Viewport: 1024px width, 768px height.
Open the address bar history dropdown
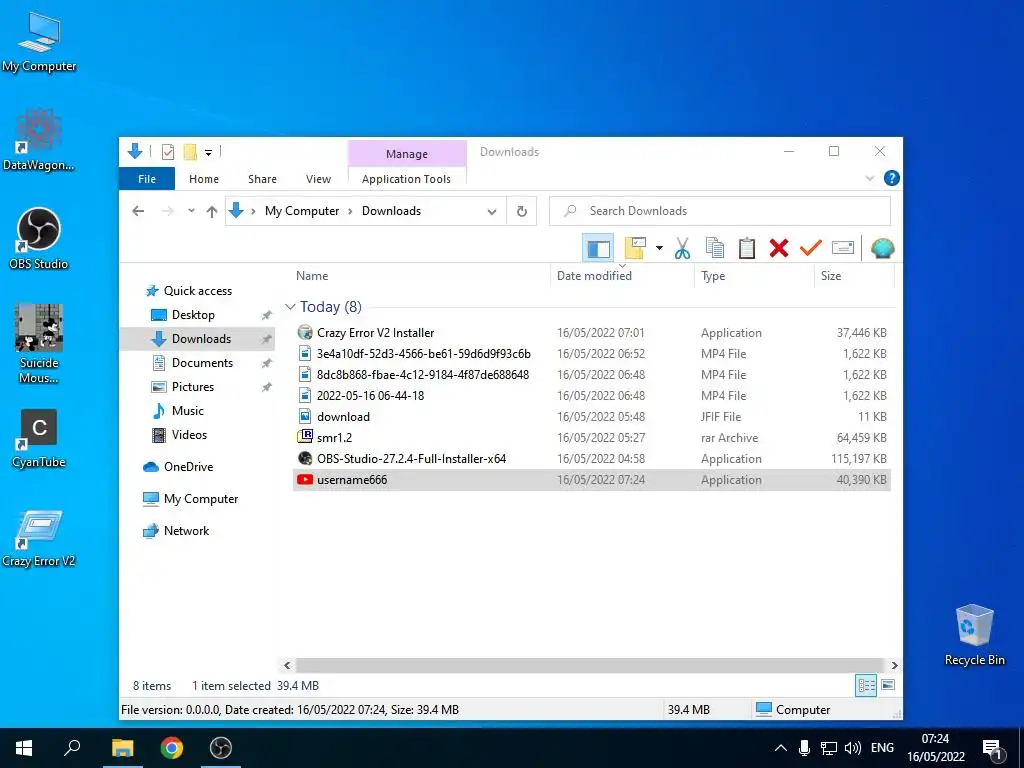point(492,212)
